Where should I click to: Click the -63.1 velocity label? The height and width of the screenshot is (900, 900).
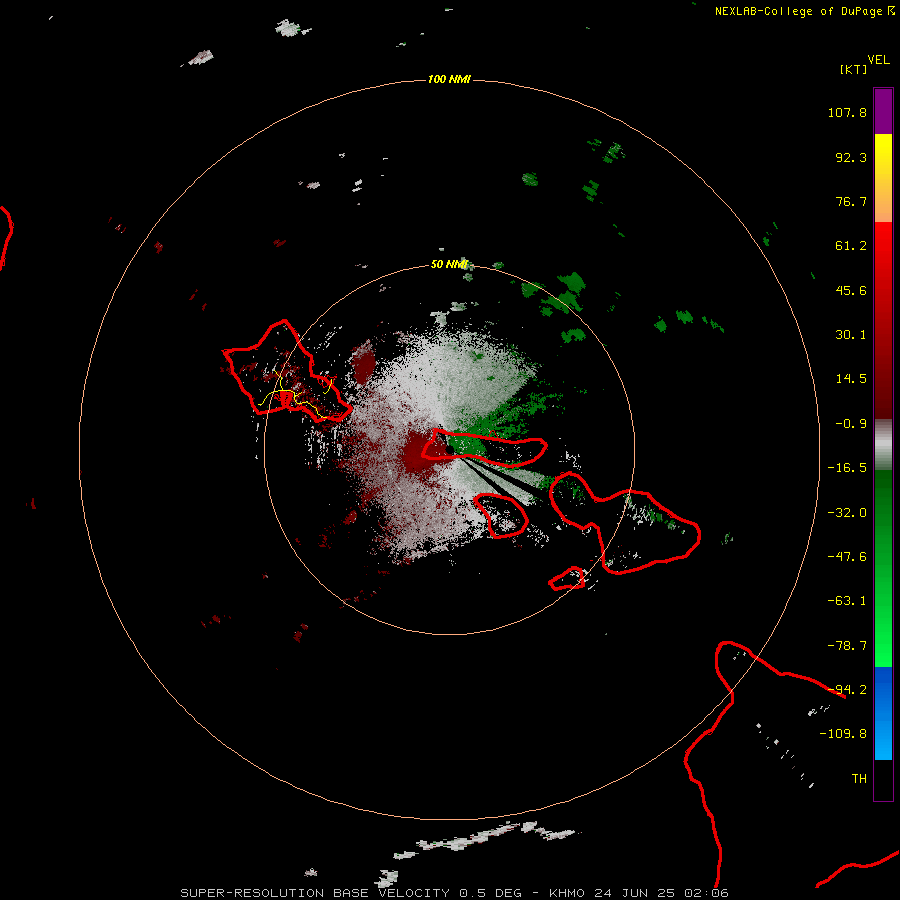coord(847,601)
